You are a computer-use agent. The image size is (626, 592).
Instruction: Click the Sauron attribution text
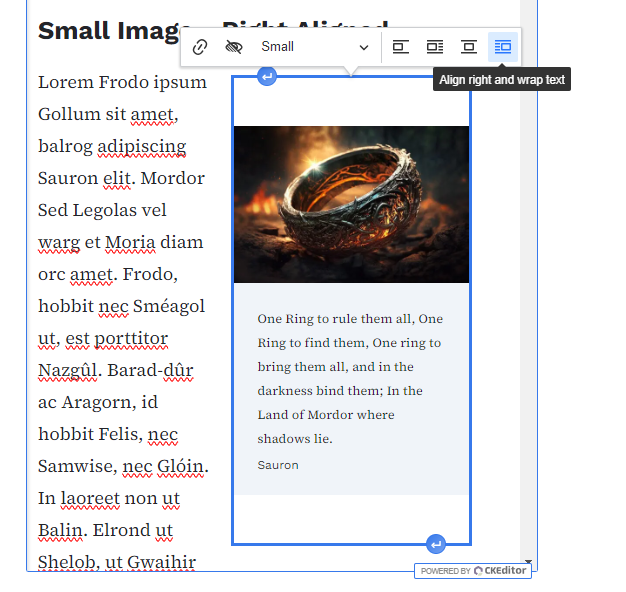[278, 465]
